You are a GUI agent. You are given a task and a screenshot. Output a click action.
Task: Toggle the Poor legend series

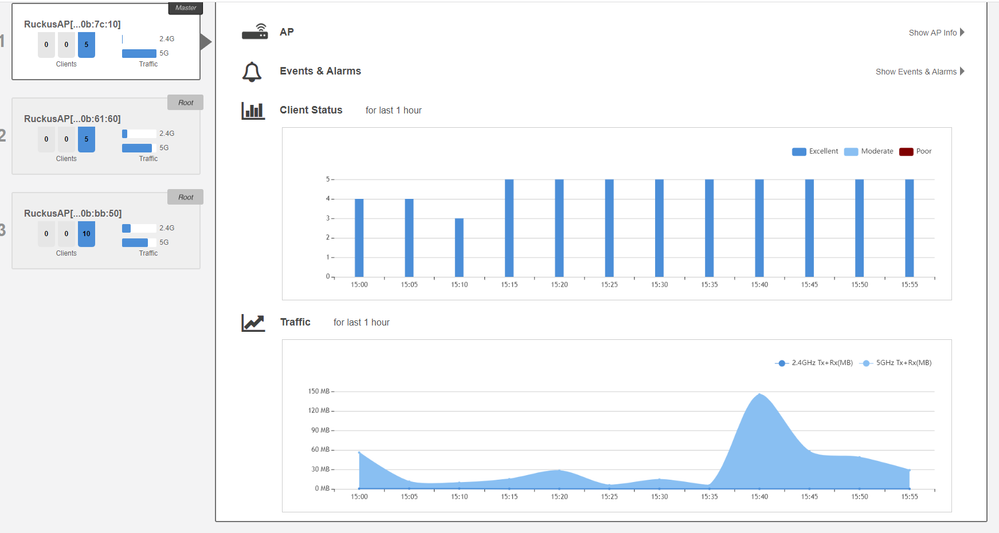[915, 151]
